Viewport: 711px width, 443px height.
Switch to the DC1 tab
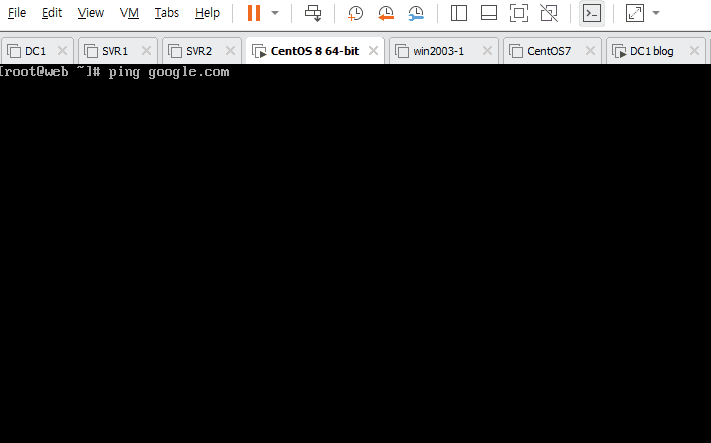point(35,51)
